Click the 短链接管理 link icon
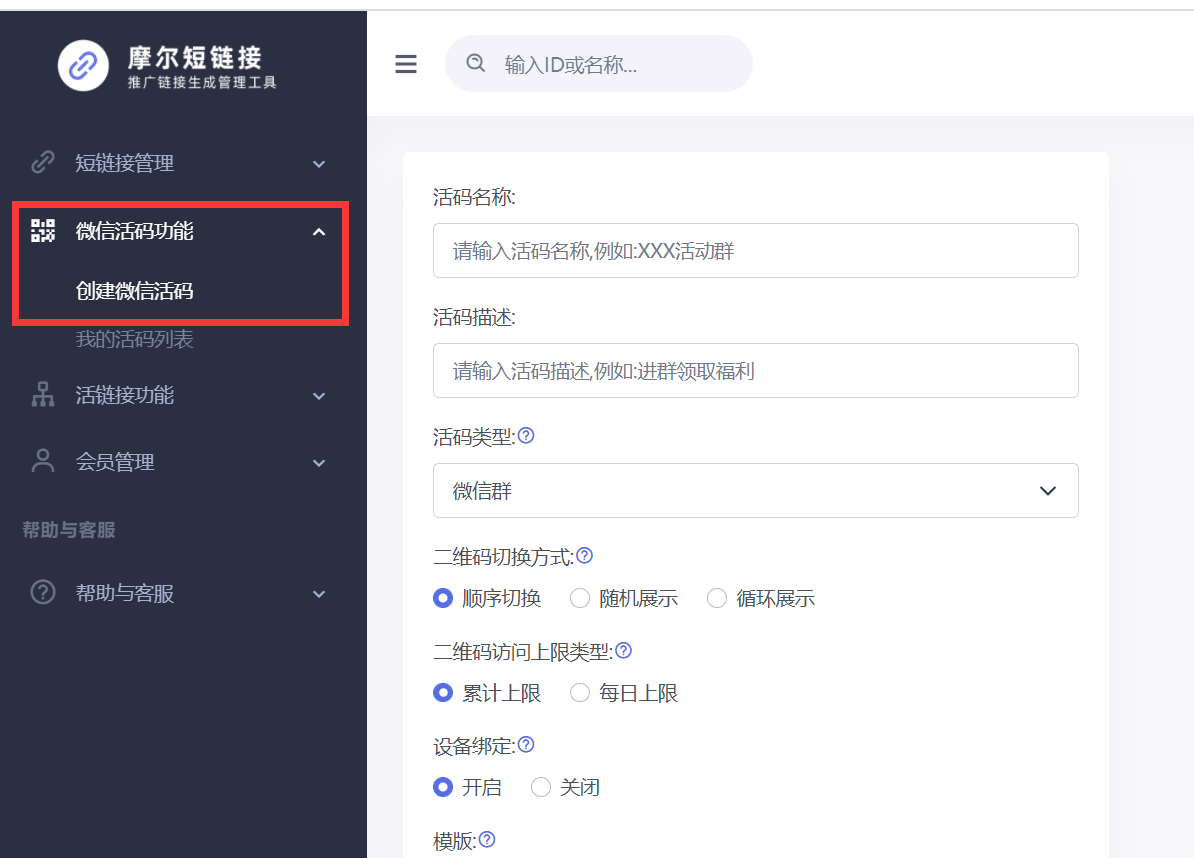Screen dimensions: 1194x858 tap(43, 162)
